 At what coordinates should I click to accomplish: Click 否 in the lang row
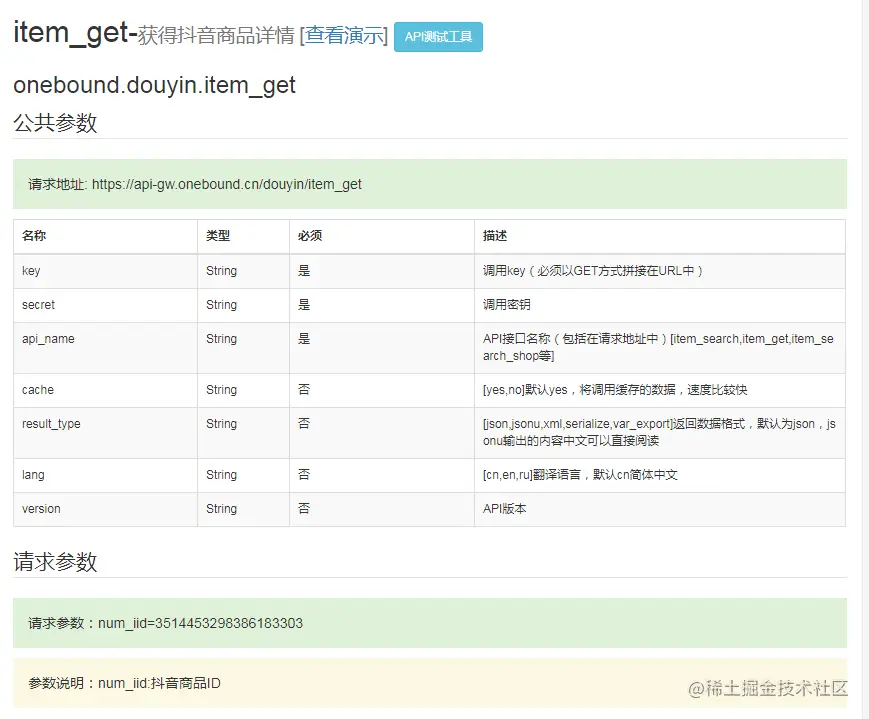(x=304, y=475)
